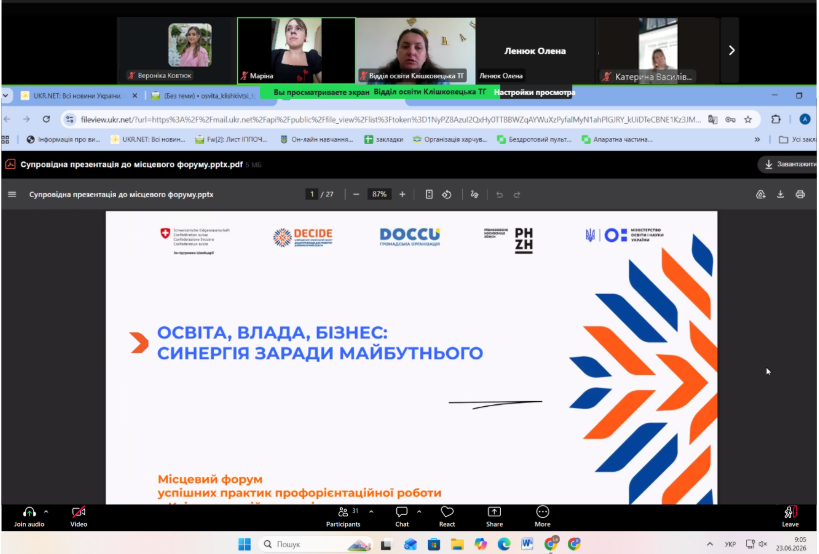Select Вероніка Ковтюк video thumbnail
Screen dimensions: 819x554
pos(177,51)
